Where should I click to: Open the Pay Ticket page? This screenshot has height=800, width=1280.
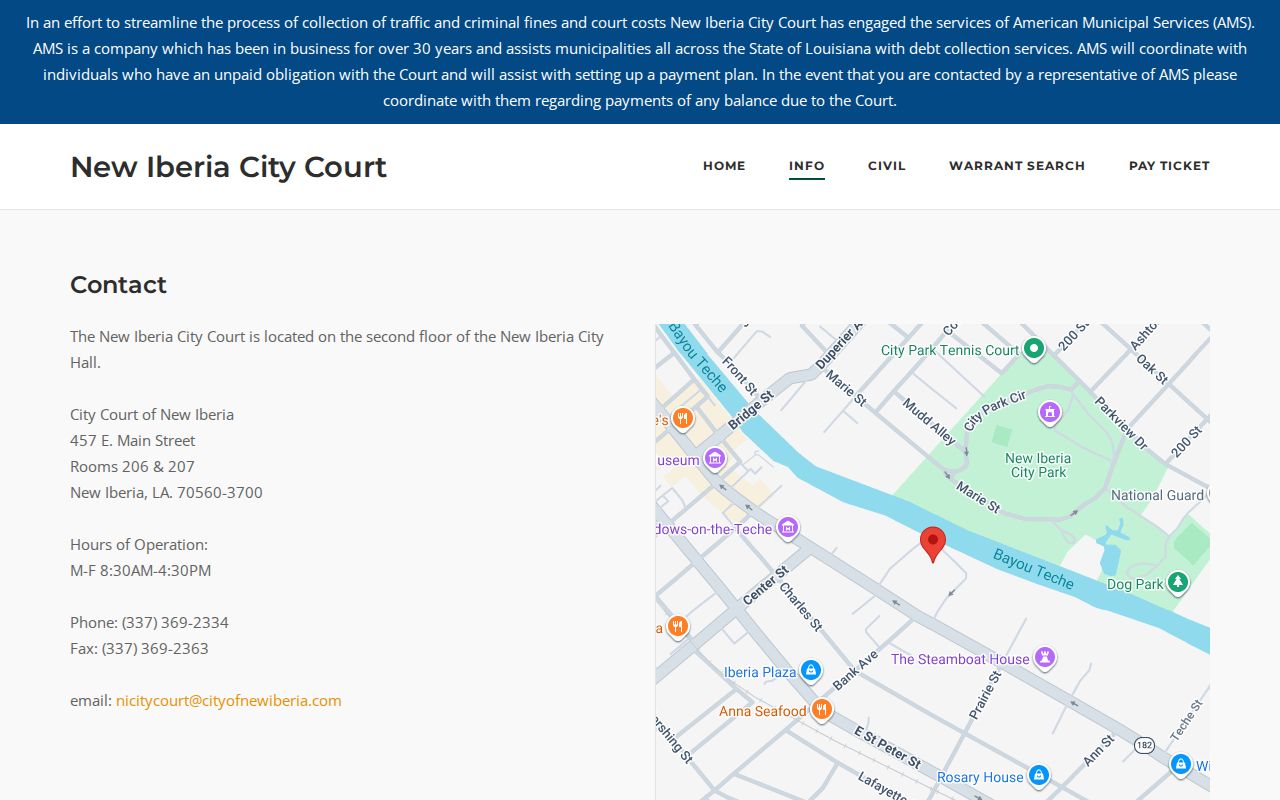coord(1169,166)
